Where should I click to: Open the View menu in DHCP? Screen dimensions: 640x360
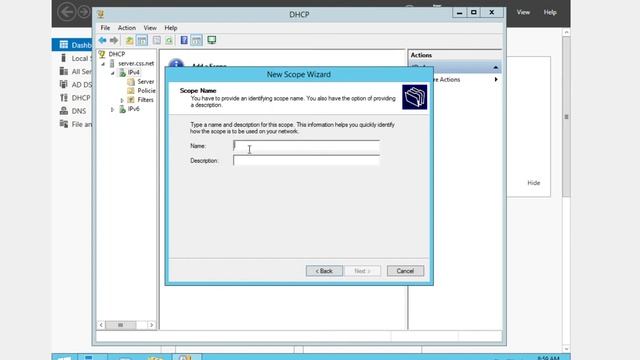pos(150,28)
